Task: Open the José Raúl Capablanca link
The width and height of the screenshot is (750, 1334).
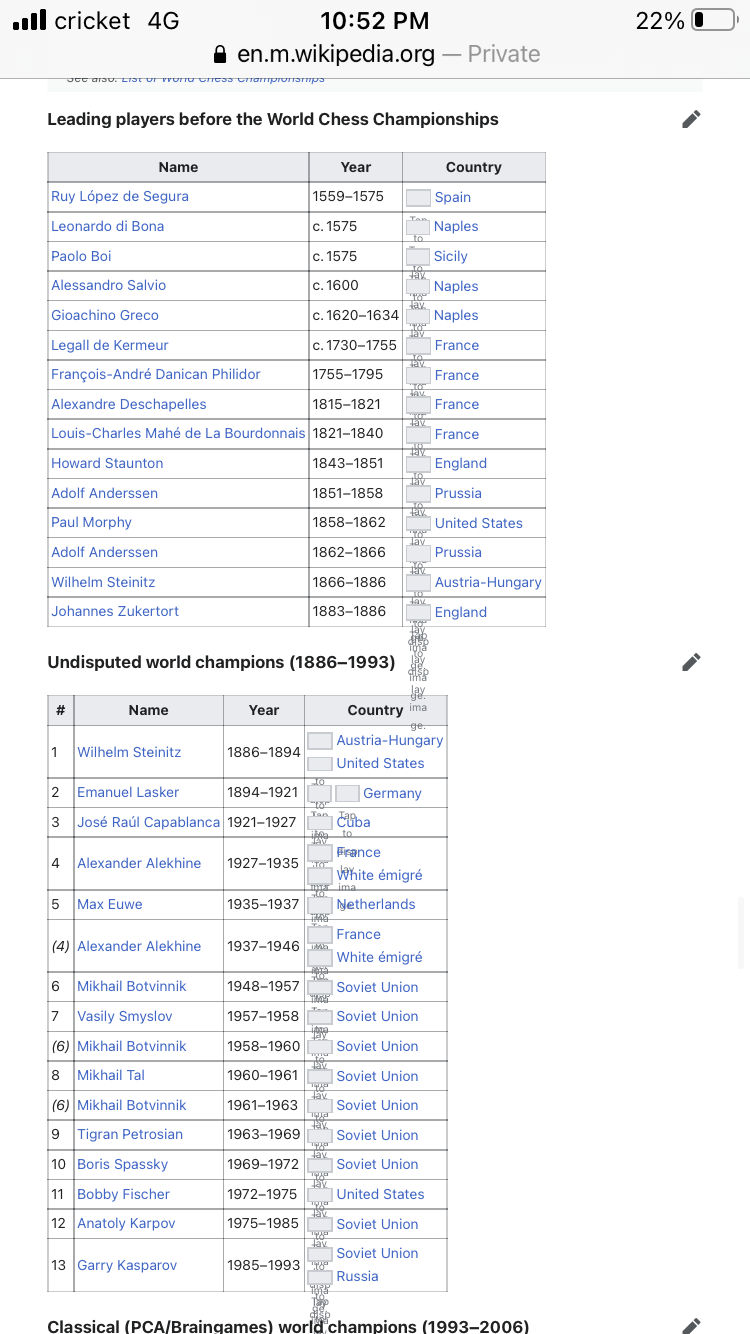Action: 148,822
